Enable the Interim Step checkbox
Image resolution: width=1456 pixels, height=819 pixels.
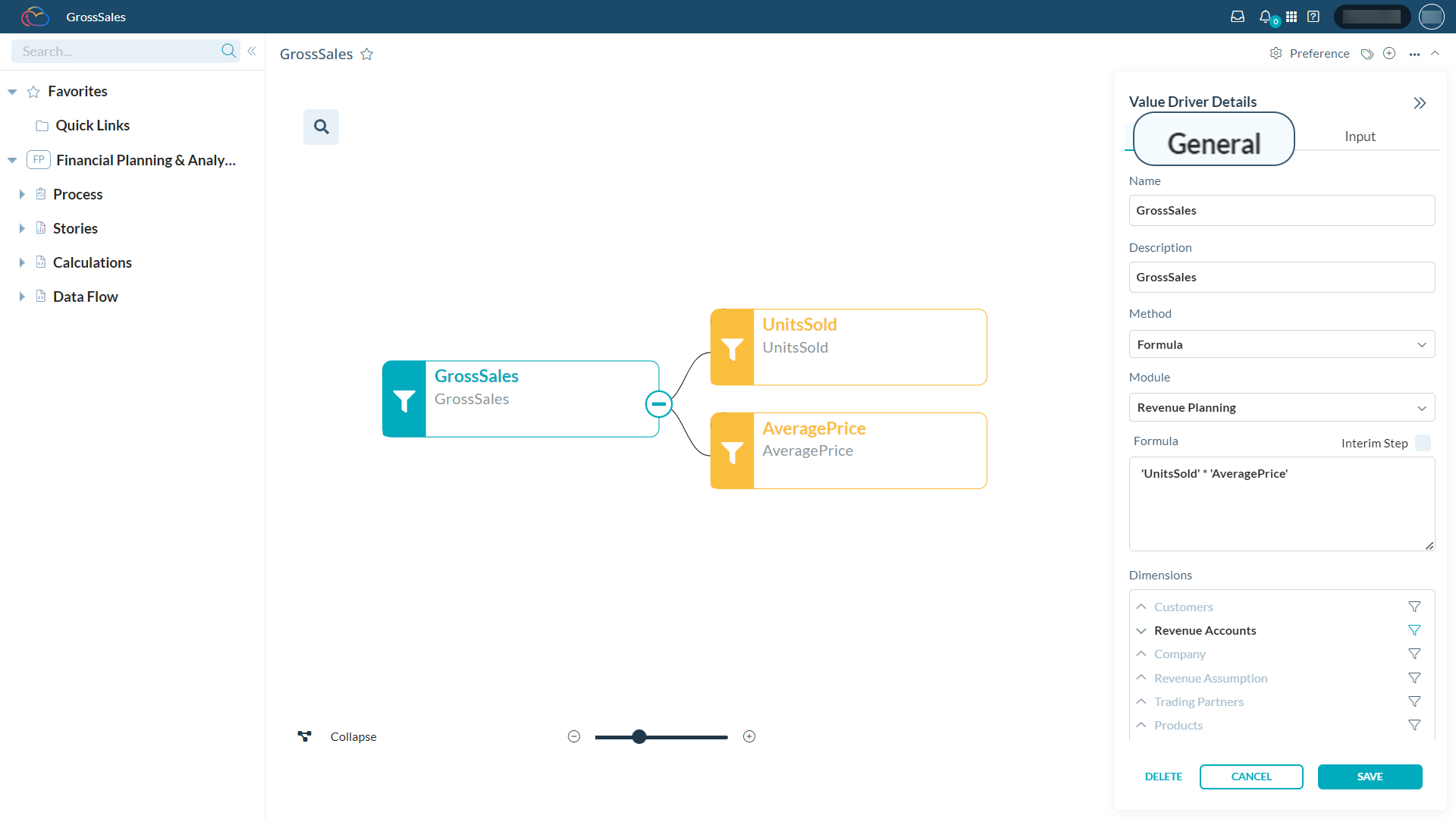1424,443
